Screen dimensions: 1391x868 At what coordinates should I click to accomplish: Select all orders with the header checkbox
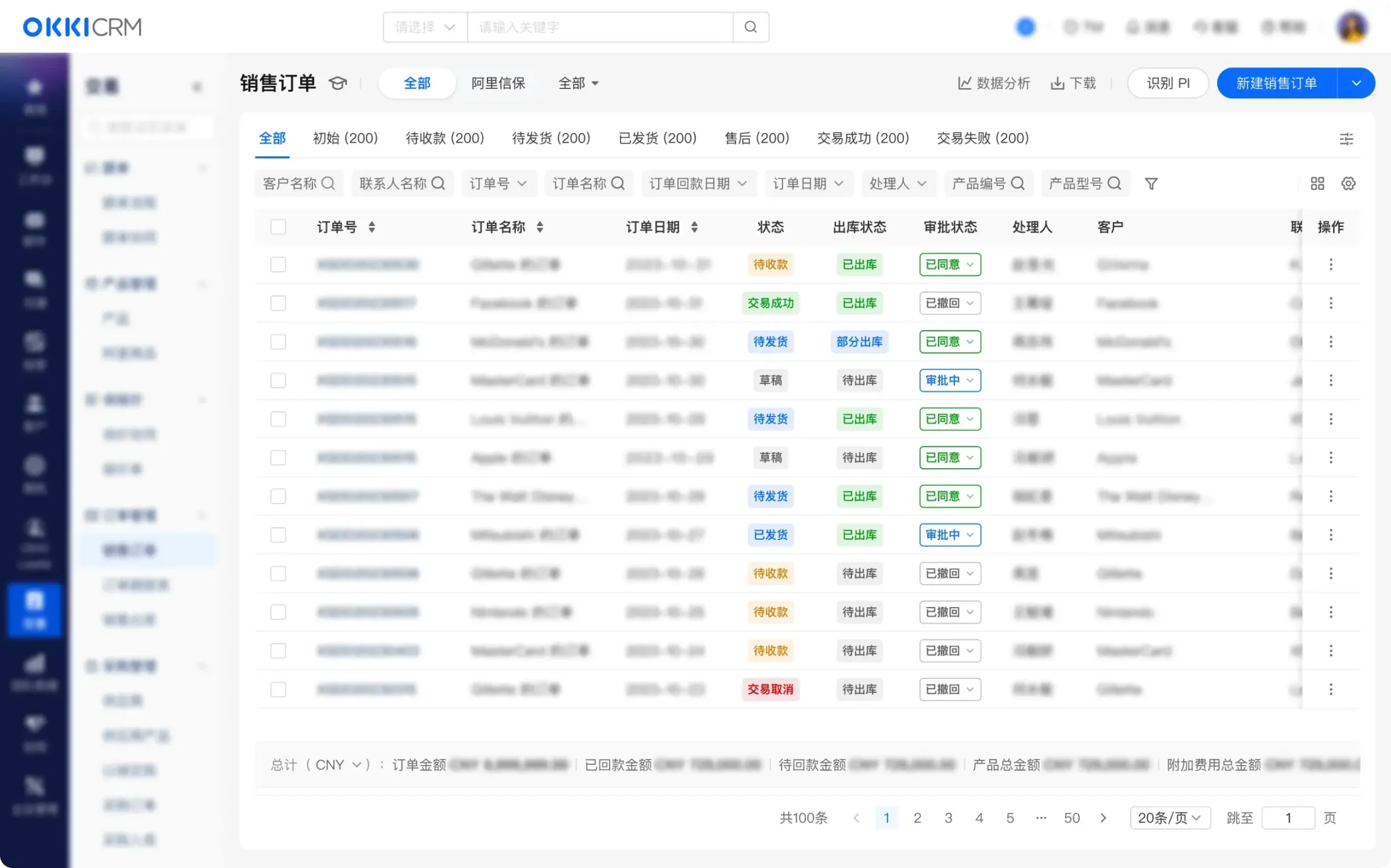click(278, 227)
